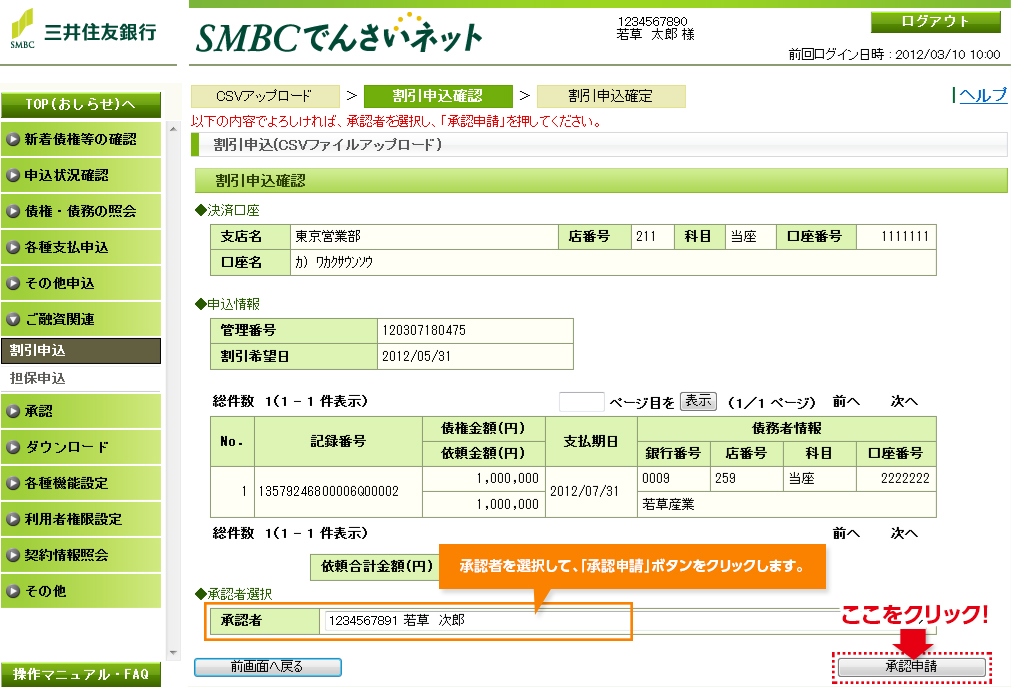Image resolution: width=1012 pixels, height=690 pixels.
Task: Open 各種機能設定 menu
Action: pyautogui.click(x=81, y=483)
